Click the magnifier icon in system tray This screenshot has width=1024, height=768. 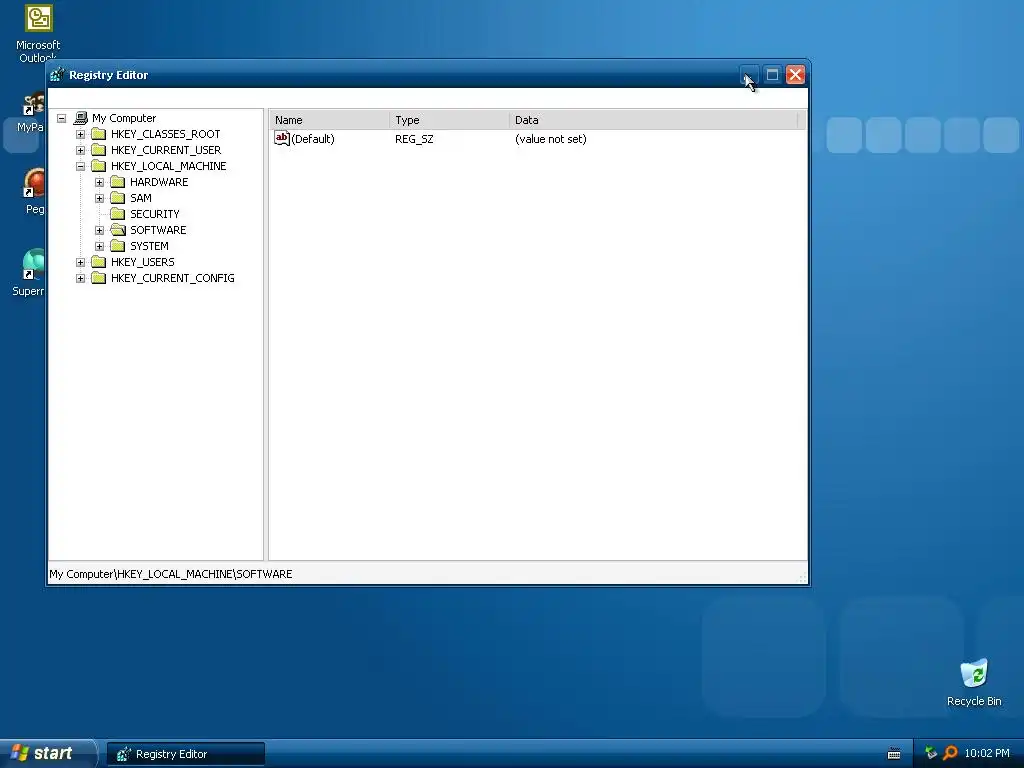tap(950, 753)
